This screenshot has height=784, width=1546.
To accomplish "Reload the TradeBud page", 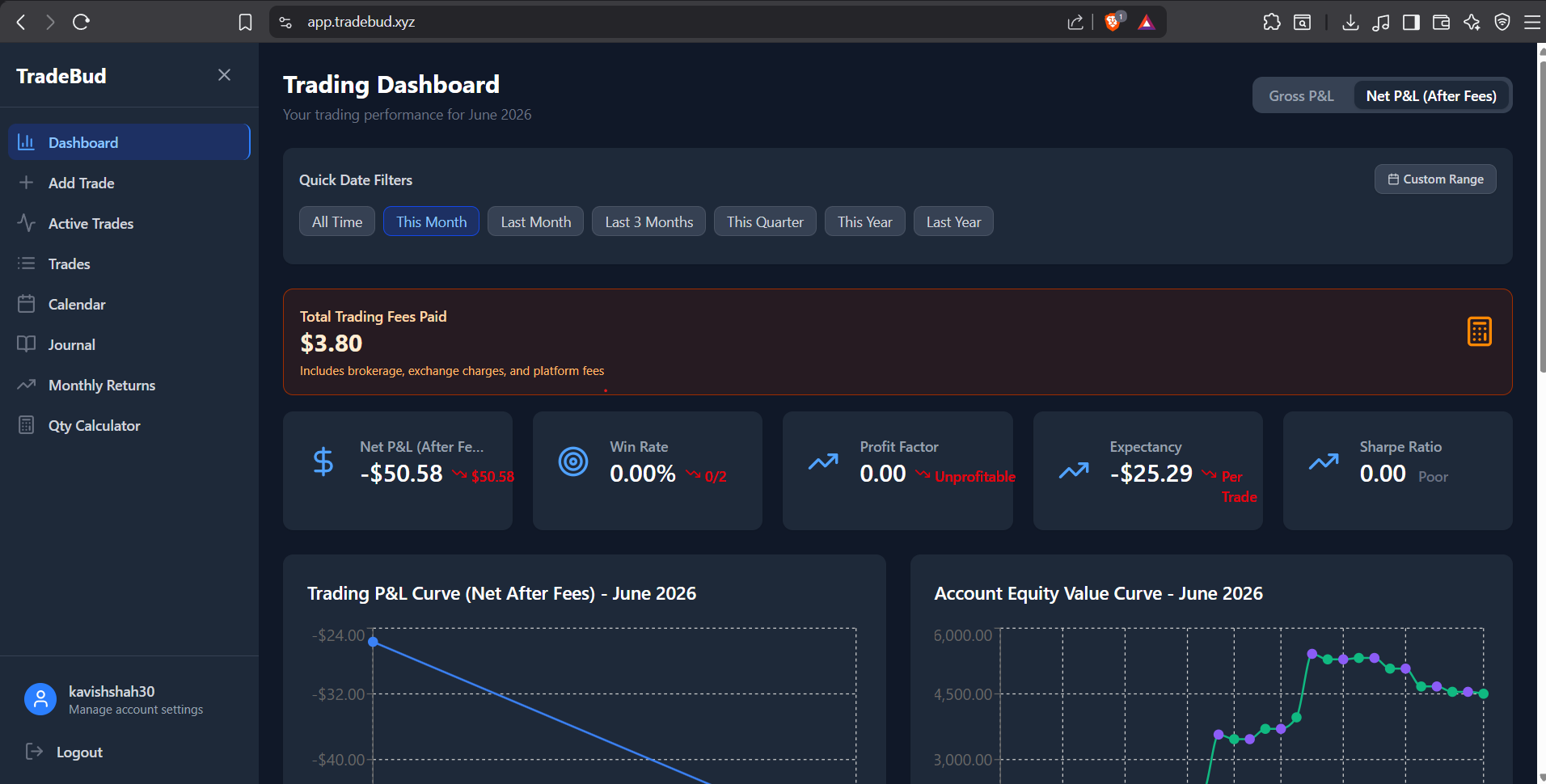I will 81,22.
